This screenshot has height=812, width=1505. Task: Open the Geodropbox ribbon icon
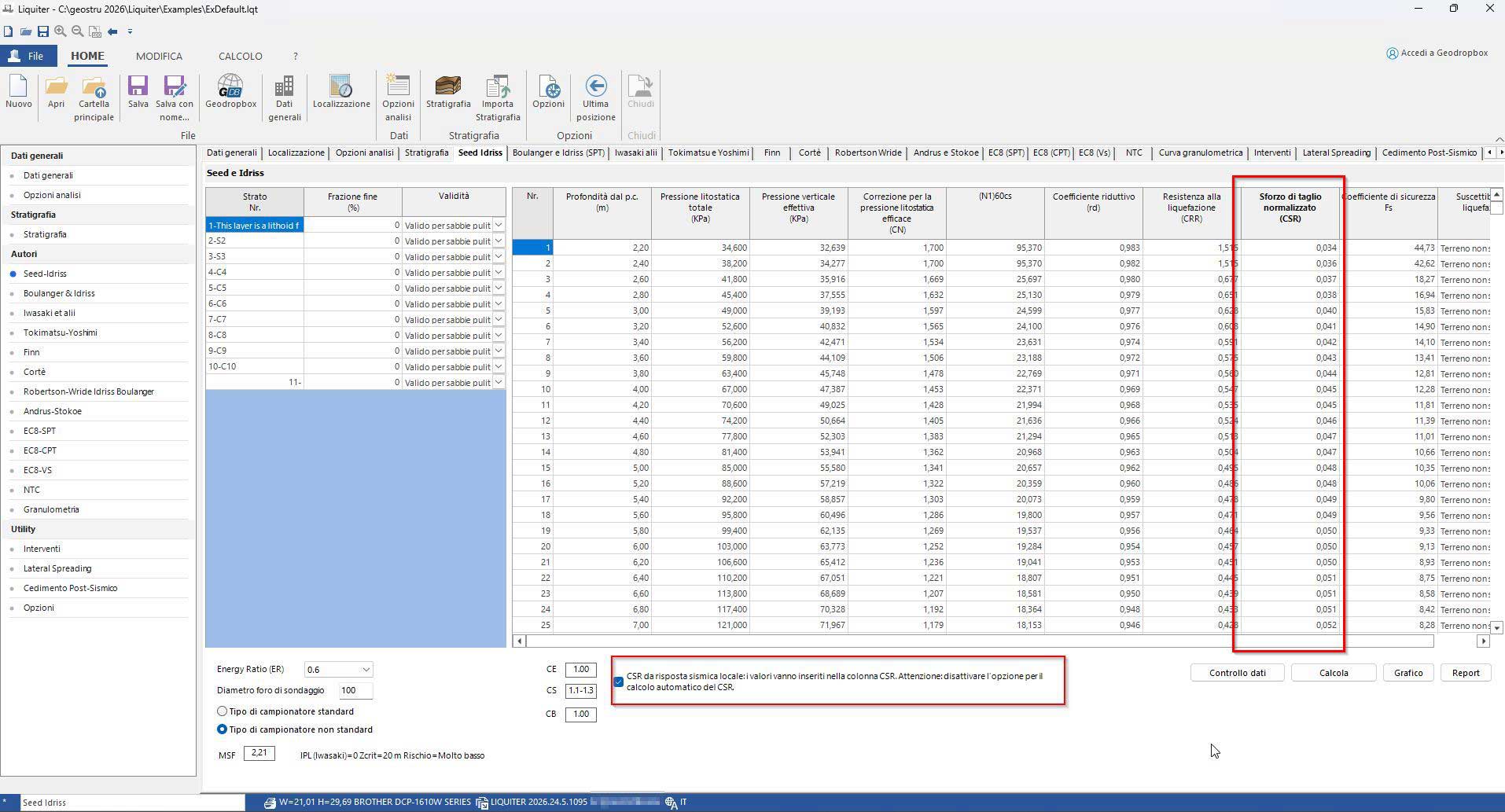[x=230, y=86]
